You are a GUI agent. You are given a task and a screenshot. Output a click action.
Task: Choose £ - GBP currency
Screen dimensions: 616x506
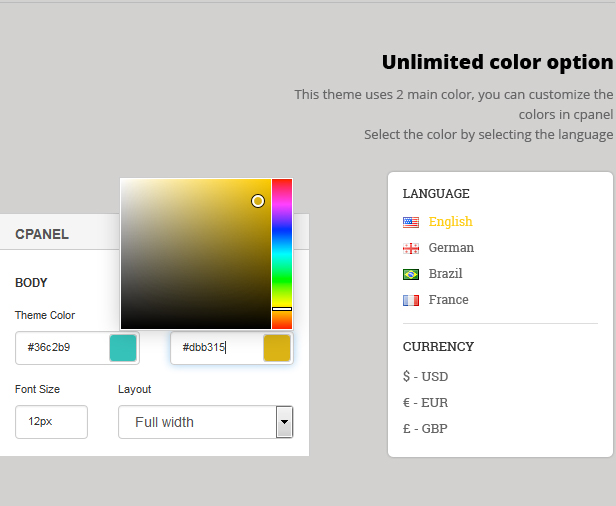[x=425, y=428]
